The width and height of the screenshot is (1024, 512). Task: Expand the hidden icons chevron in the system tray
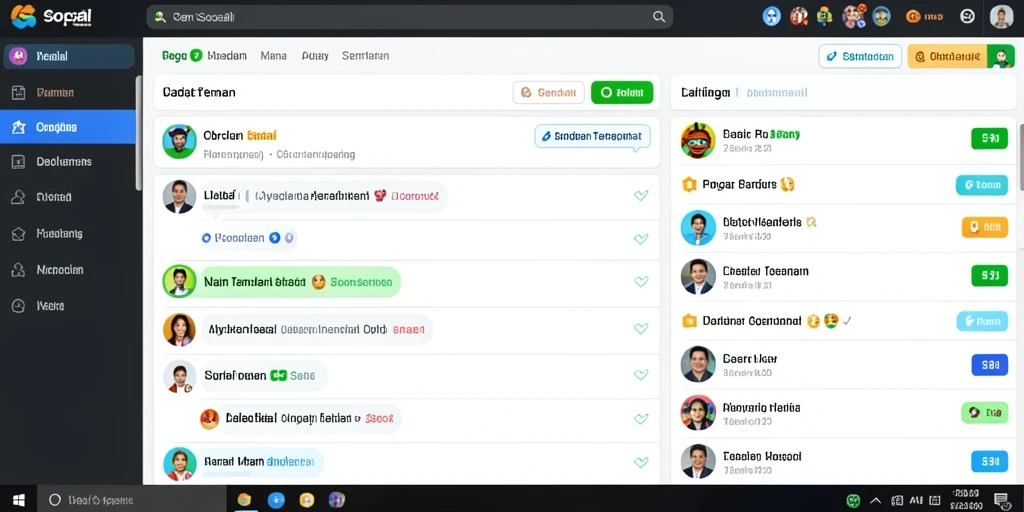point(876,500)
